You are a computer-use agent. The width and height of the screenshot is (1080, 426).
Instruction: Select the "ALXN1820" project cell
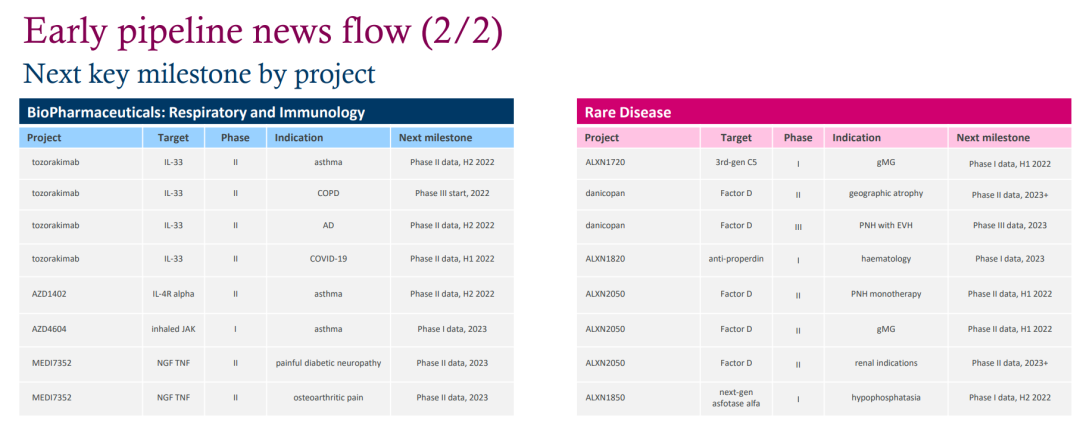tap(638, 259)
